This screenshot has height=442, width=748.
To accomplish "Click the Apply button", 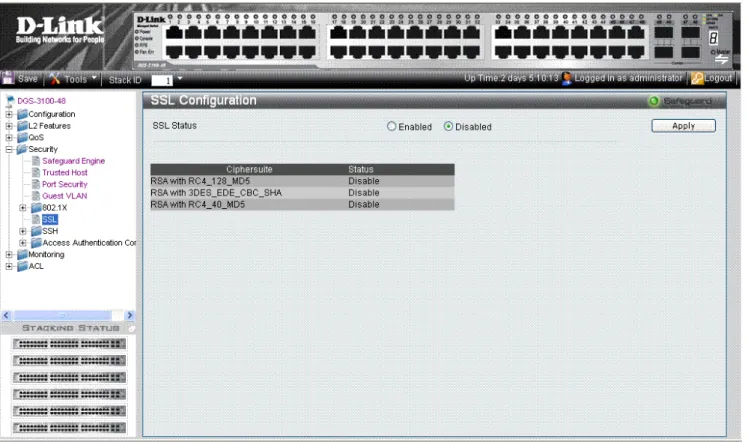I will tap(684, 126).
